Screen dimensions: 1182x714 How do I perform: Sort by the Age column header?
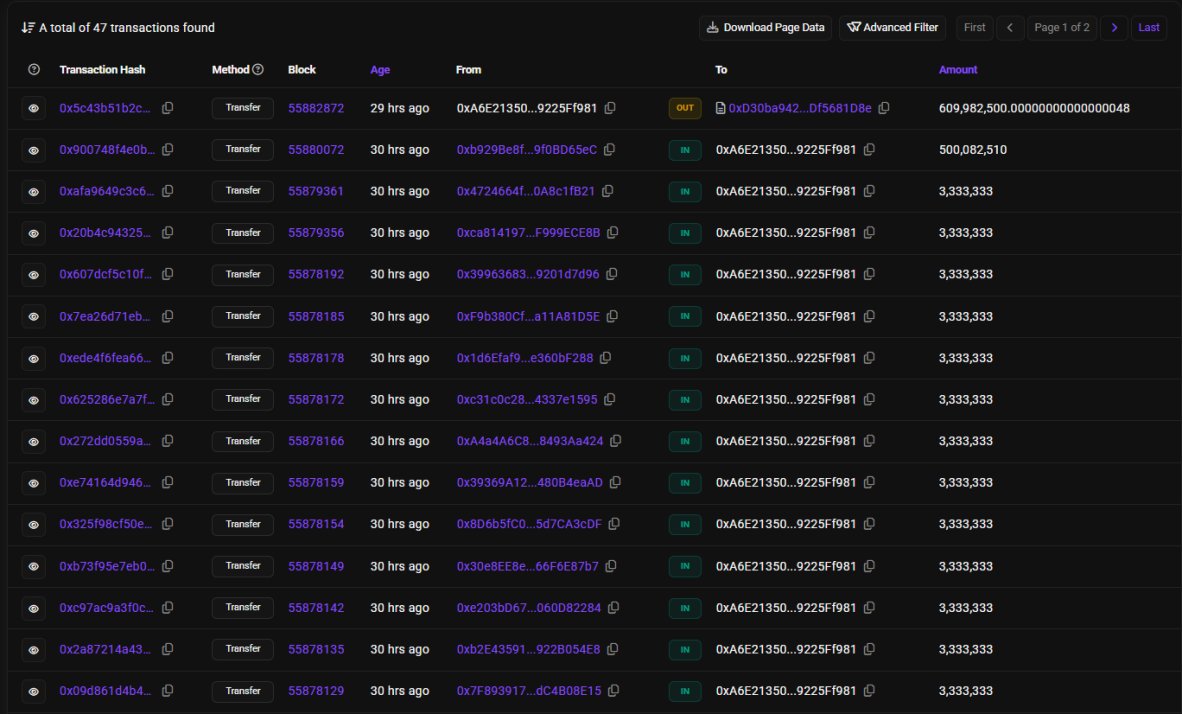click(380, 69)
